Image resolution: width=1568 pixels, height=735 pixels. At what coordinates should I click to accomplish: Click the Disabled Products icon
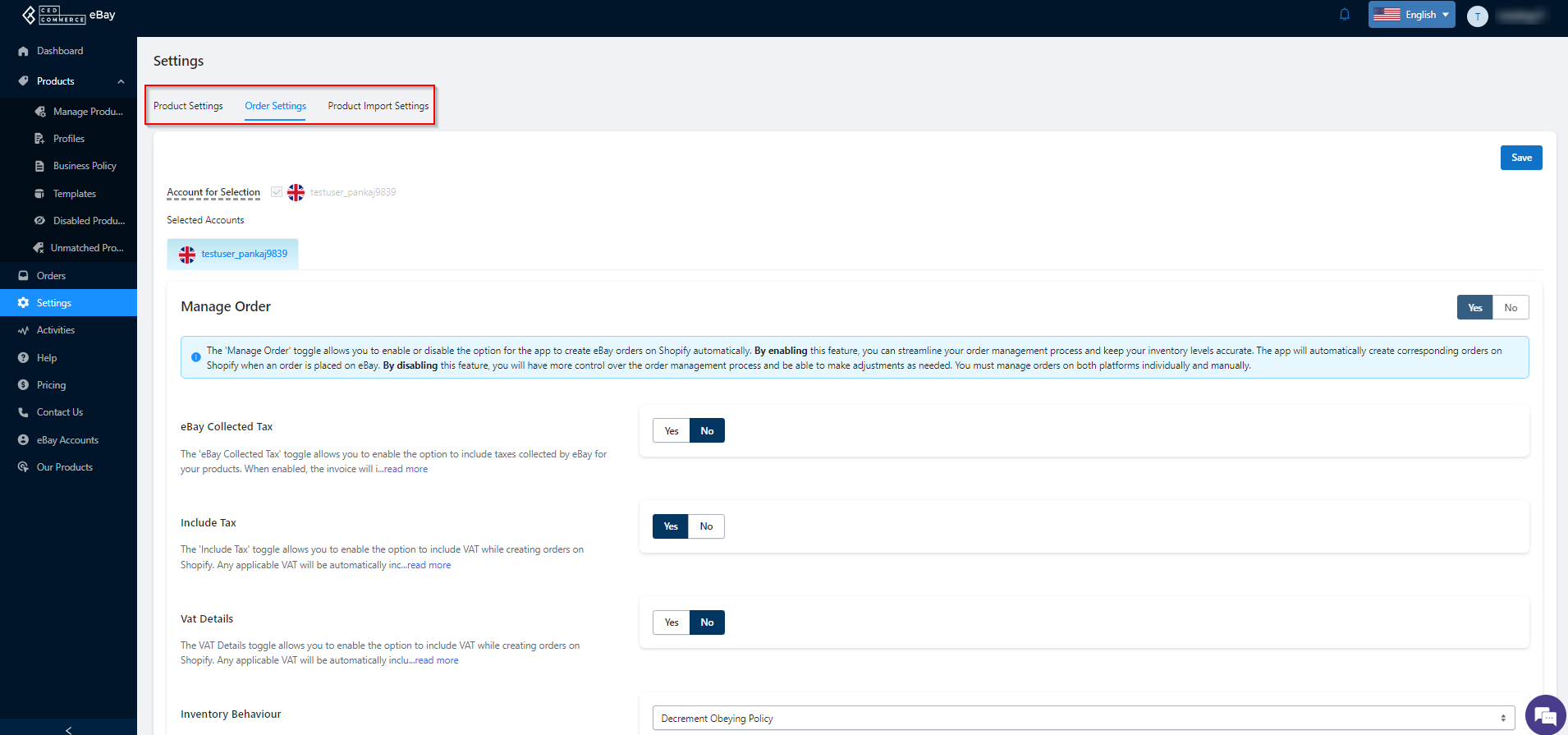tap(39, 221)
